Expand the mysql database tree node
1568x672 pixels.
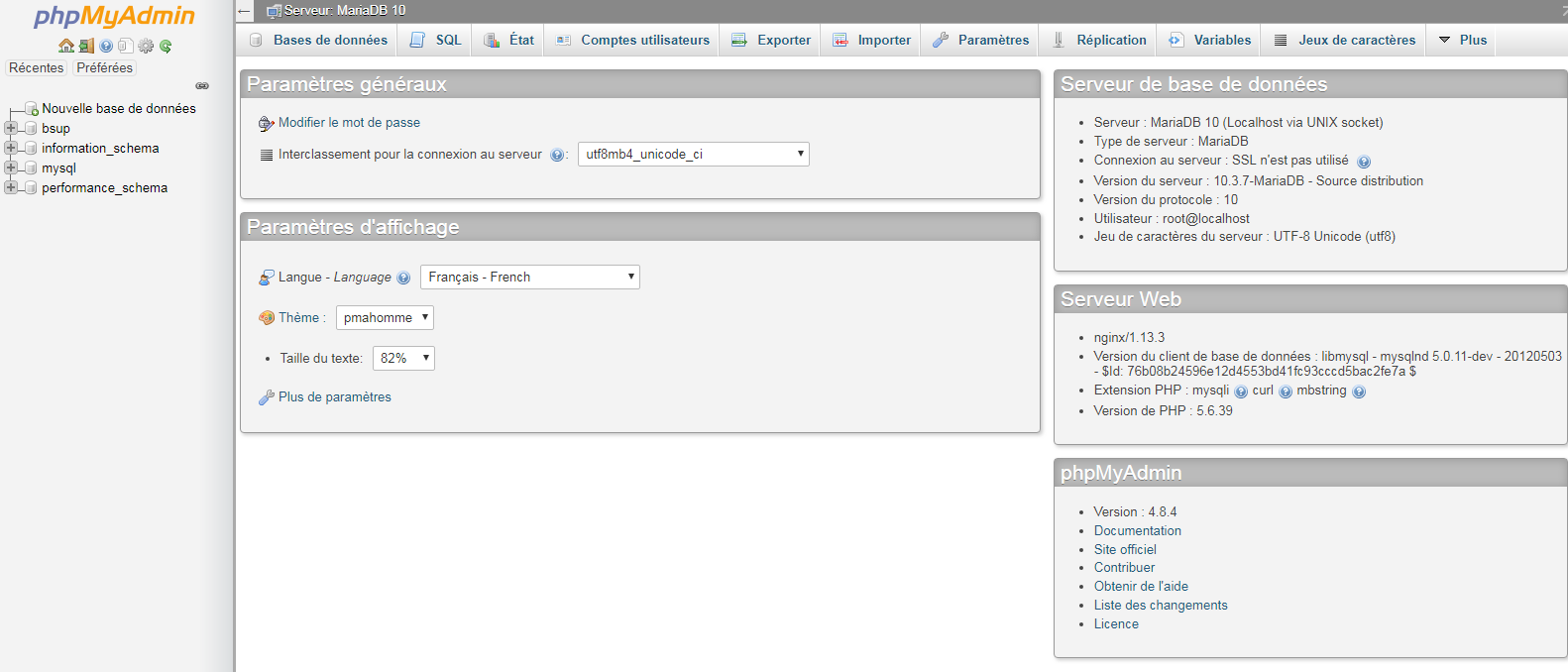11,168
